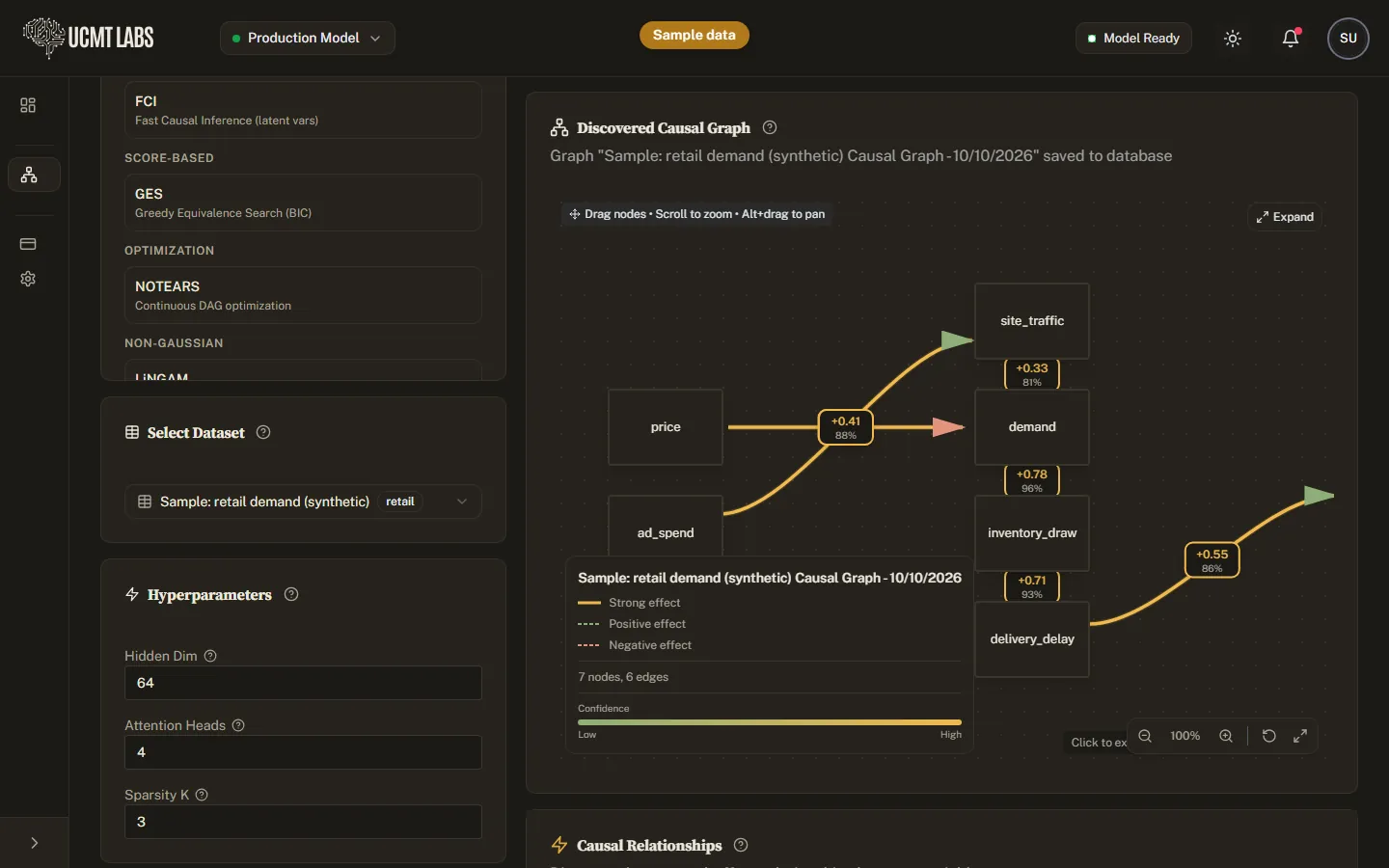Click the Expand graph button
This screenshot has height=868, width=1389.
(1285, 217)
